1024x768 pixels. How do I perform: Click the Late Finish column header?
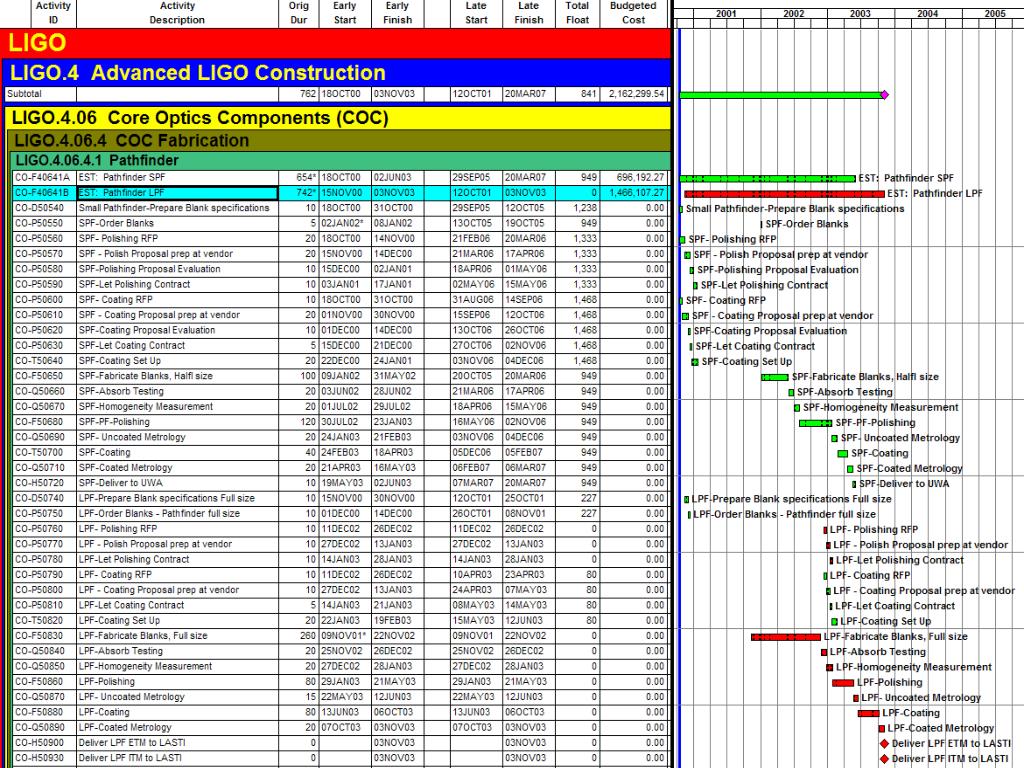(528, 13)
